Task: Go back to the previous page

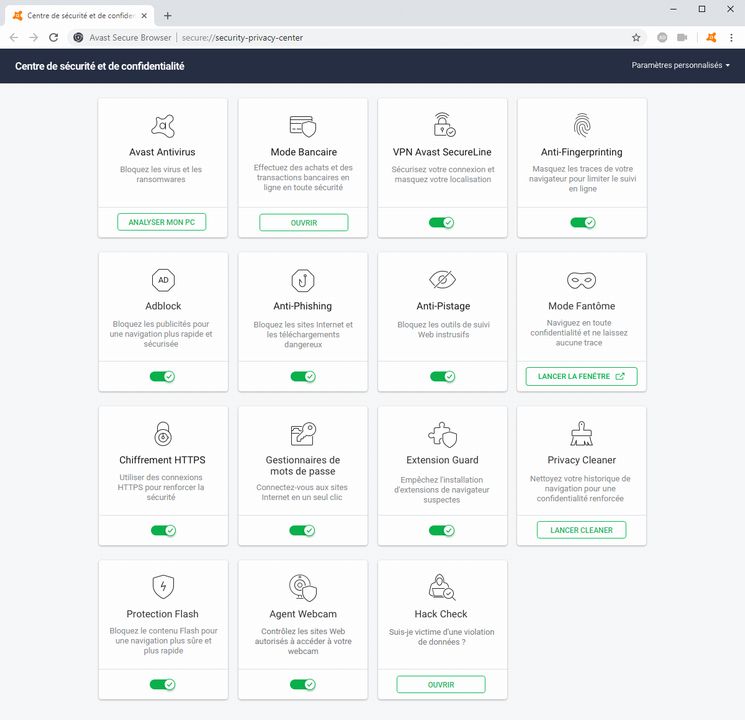Action: tap(14, 38)
